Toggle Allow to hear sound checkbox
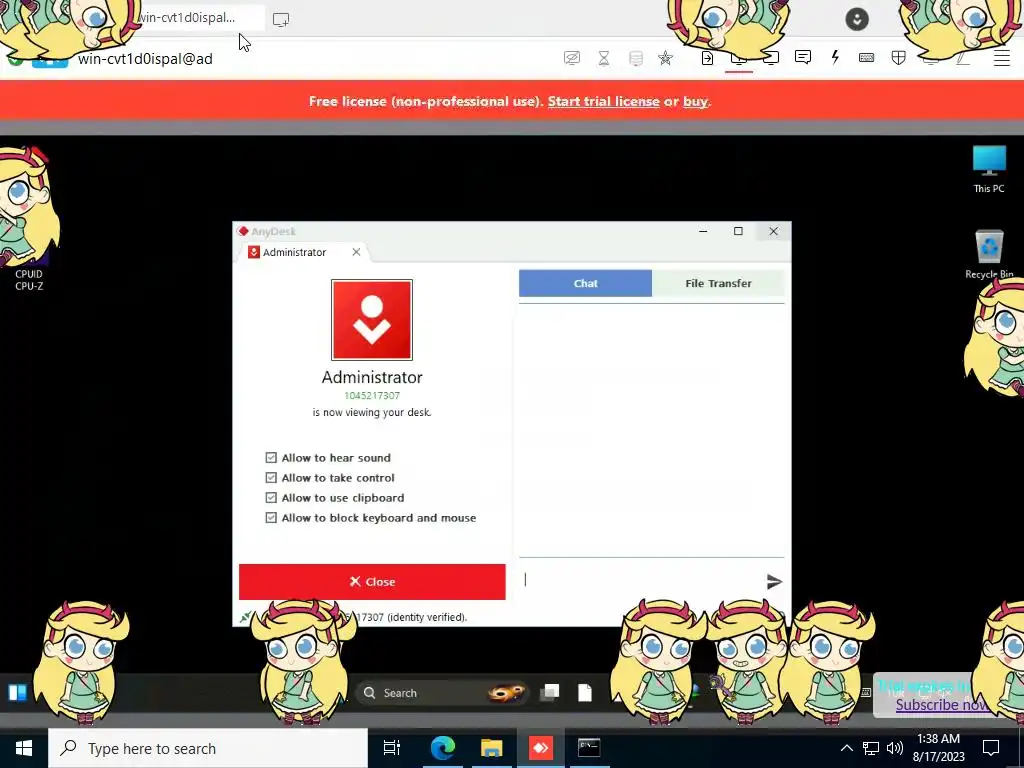 [271, 458]
